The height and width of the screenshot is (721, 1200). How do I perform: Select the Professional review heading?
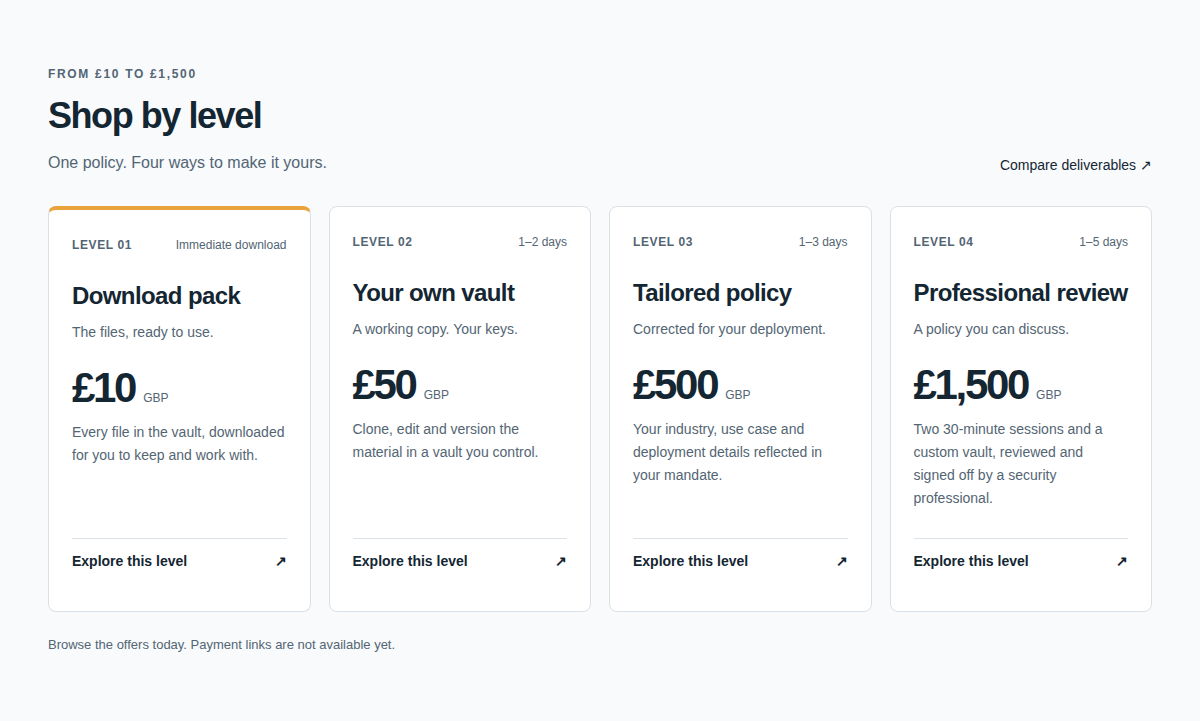[1020, 293]
